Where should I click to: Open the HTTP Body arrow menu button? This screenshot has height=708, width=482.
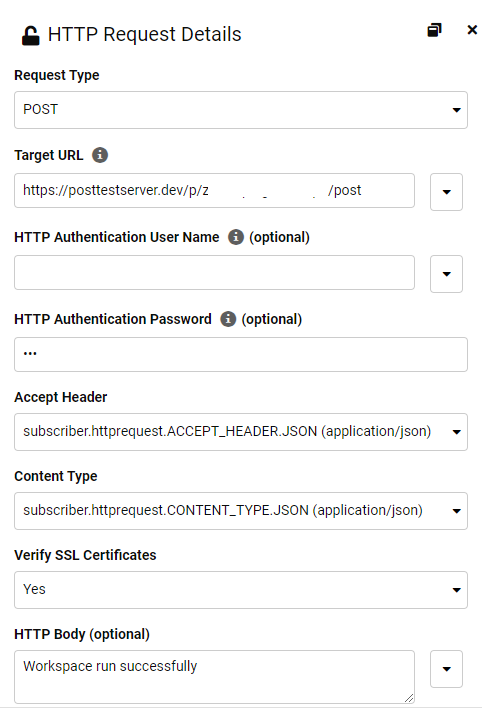[446, 669]
